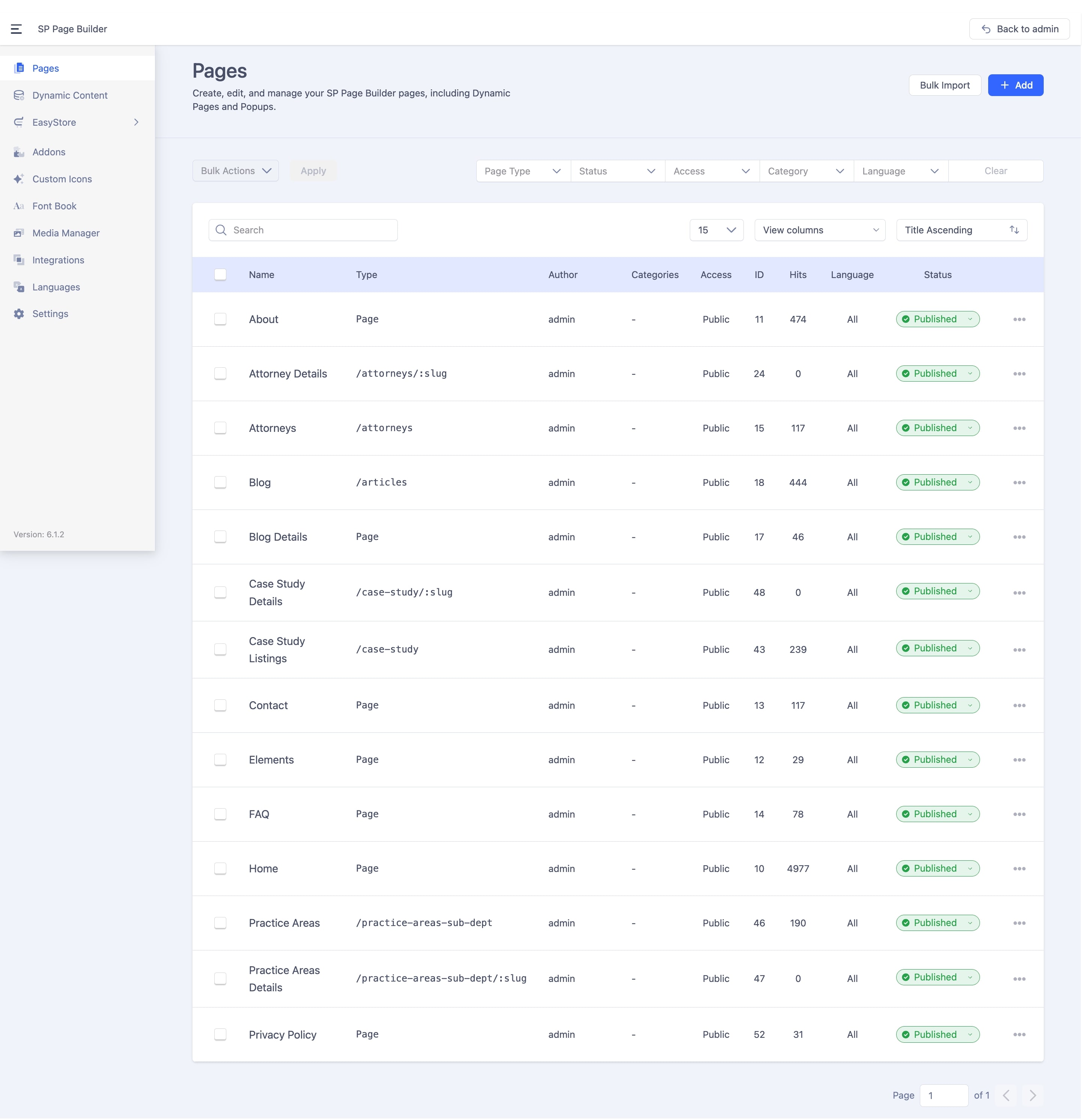The height and width of the screenshot is (1120, 1082).
Task: Tick the Privacy Policy row checkbox
Action: tap(220, 1034)
